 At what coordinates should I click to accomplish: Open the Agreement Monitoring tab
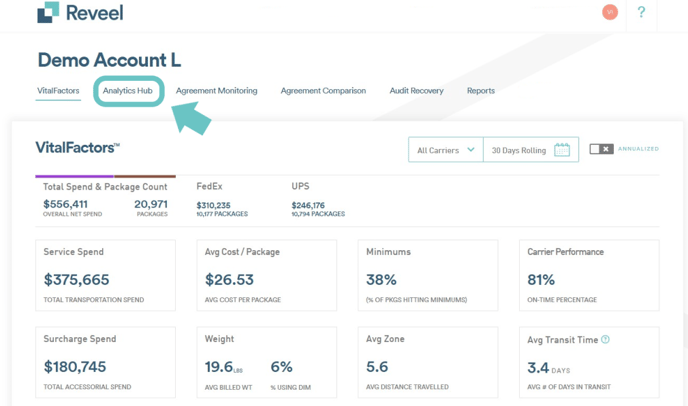(216, 91)
